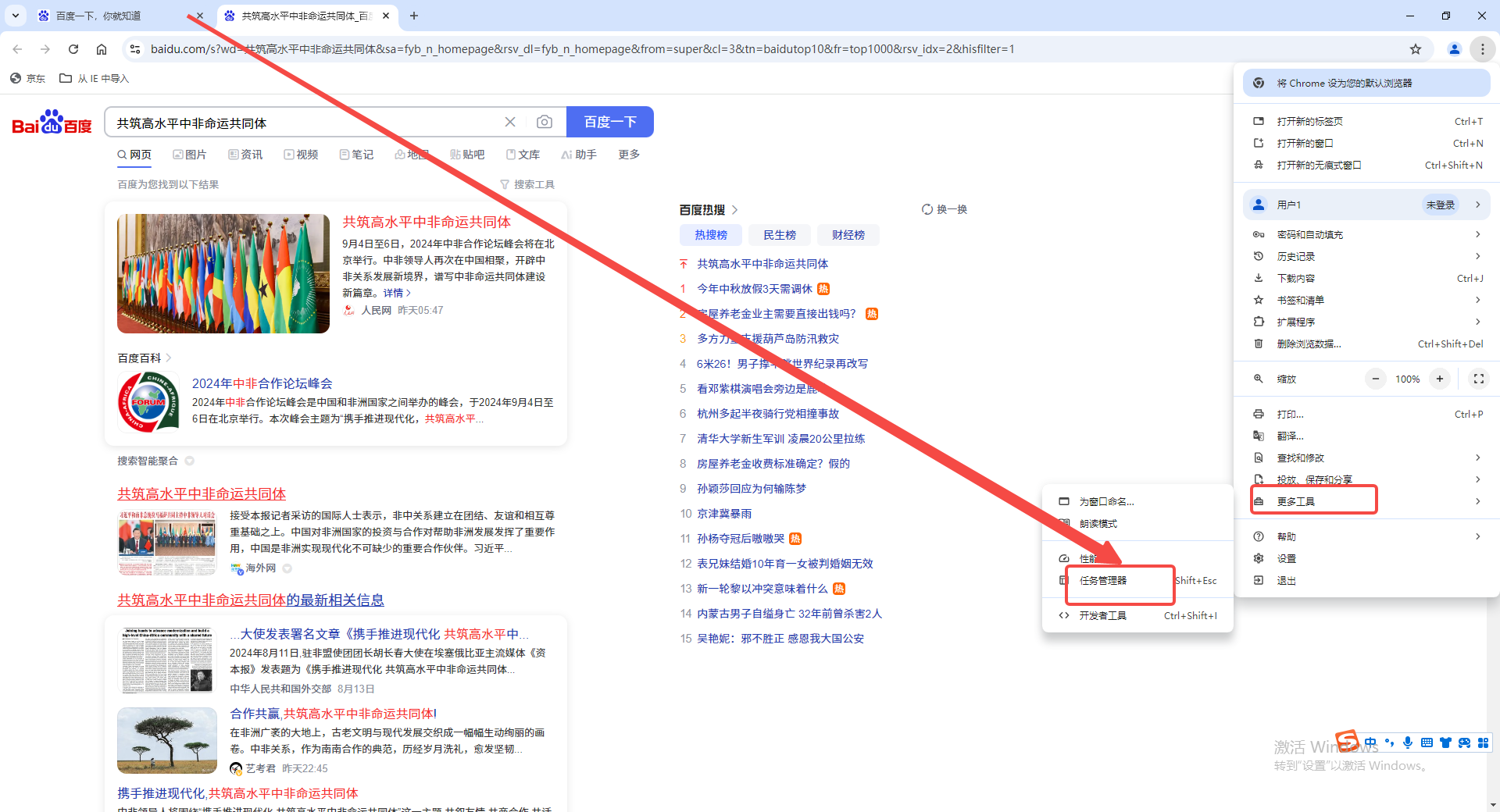Click the IME microphone voice icon
The width and height of the screenshot is (1500, 812).
pyautogui.click(x=1408, y=743)
